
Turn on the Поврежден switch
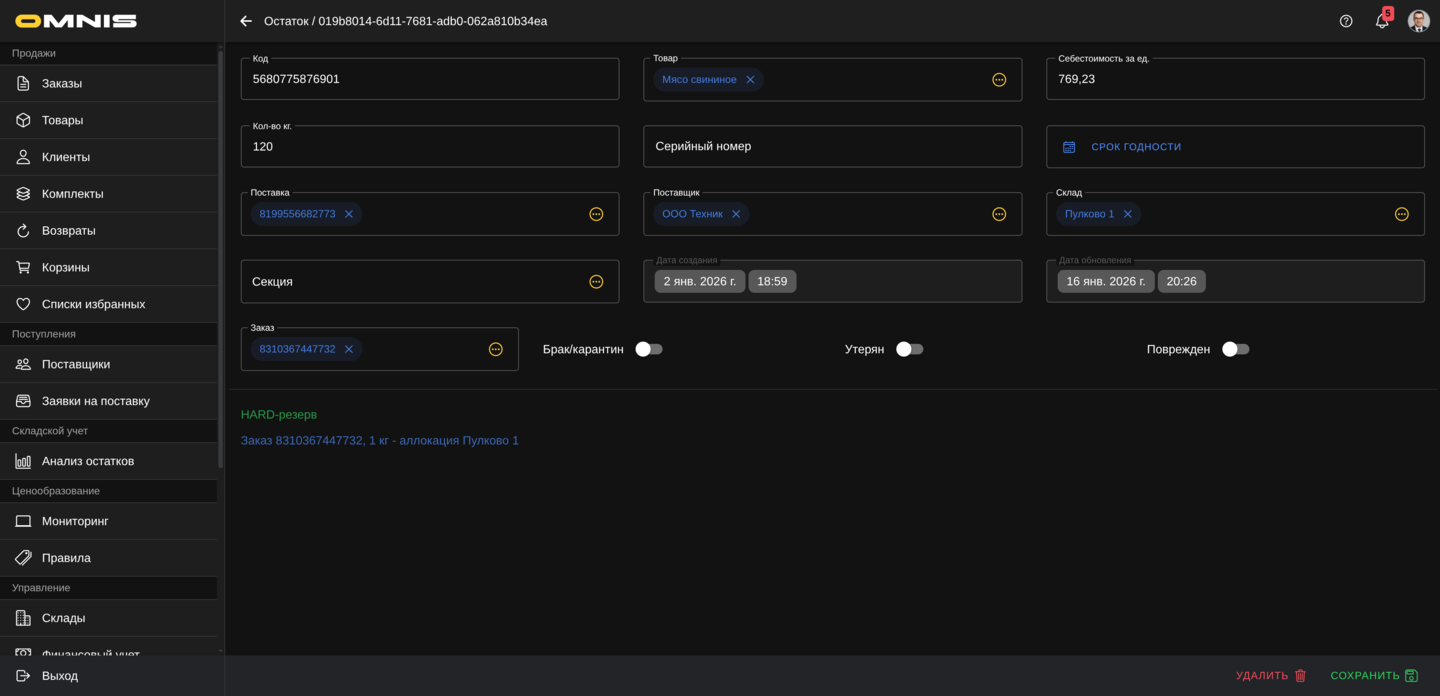[x=1235, y=349]
